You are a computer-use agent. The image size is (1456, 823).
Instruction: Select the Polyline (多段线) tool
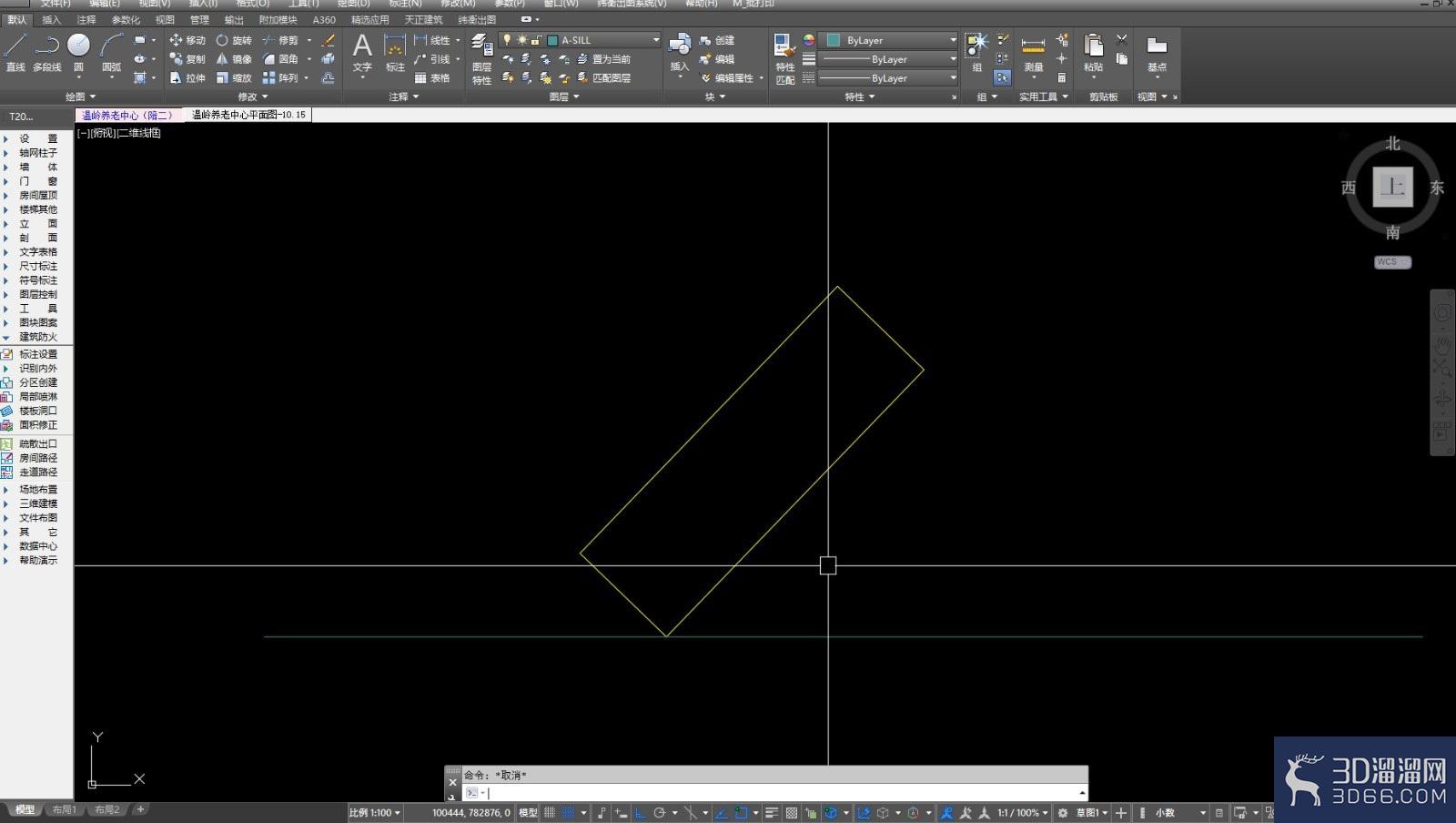pos(47,51)
